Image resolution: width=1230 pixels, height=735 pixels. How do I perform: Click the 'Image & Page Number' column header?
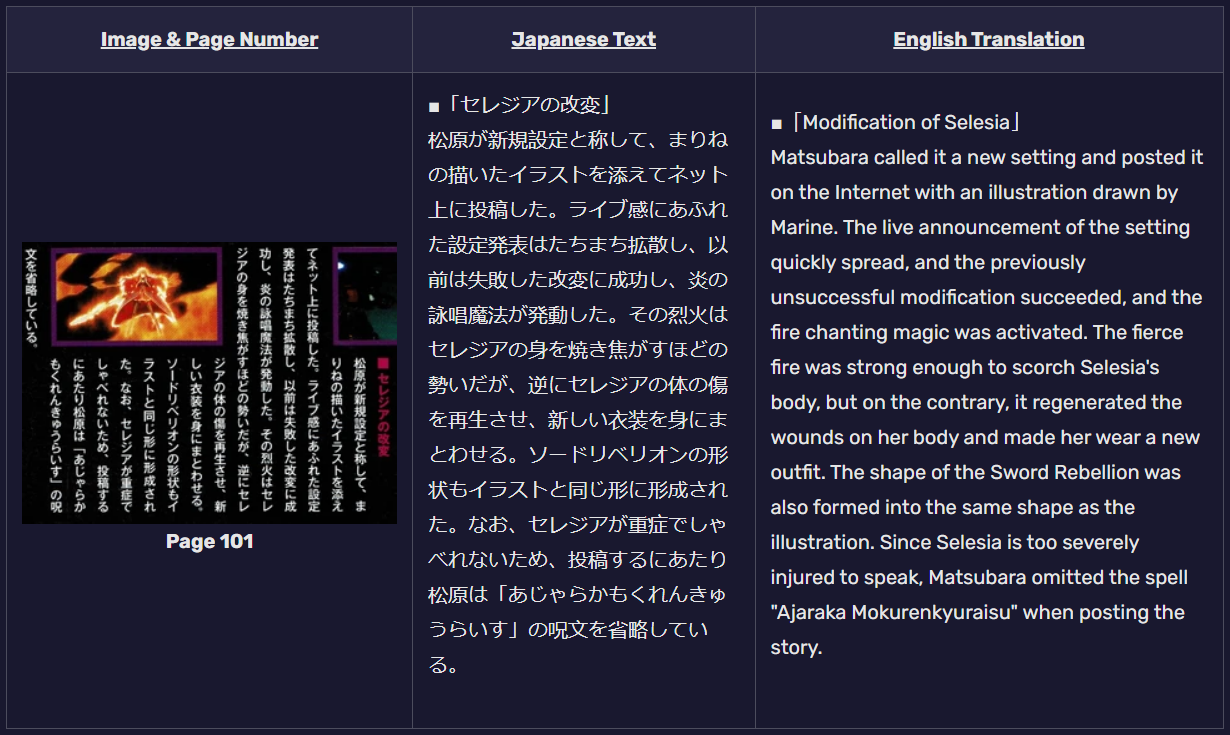[x=209, y=40]
